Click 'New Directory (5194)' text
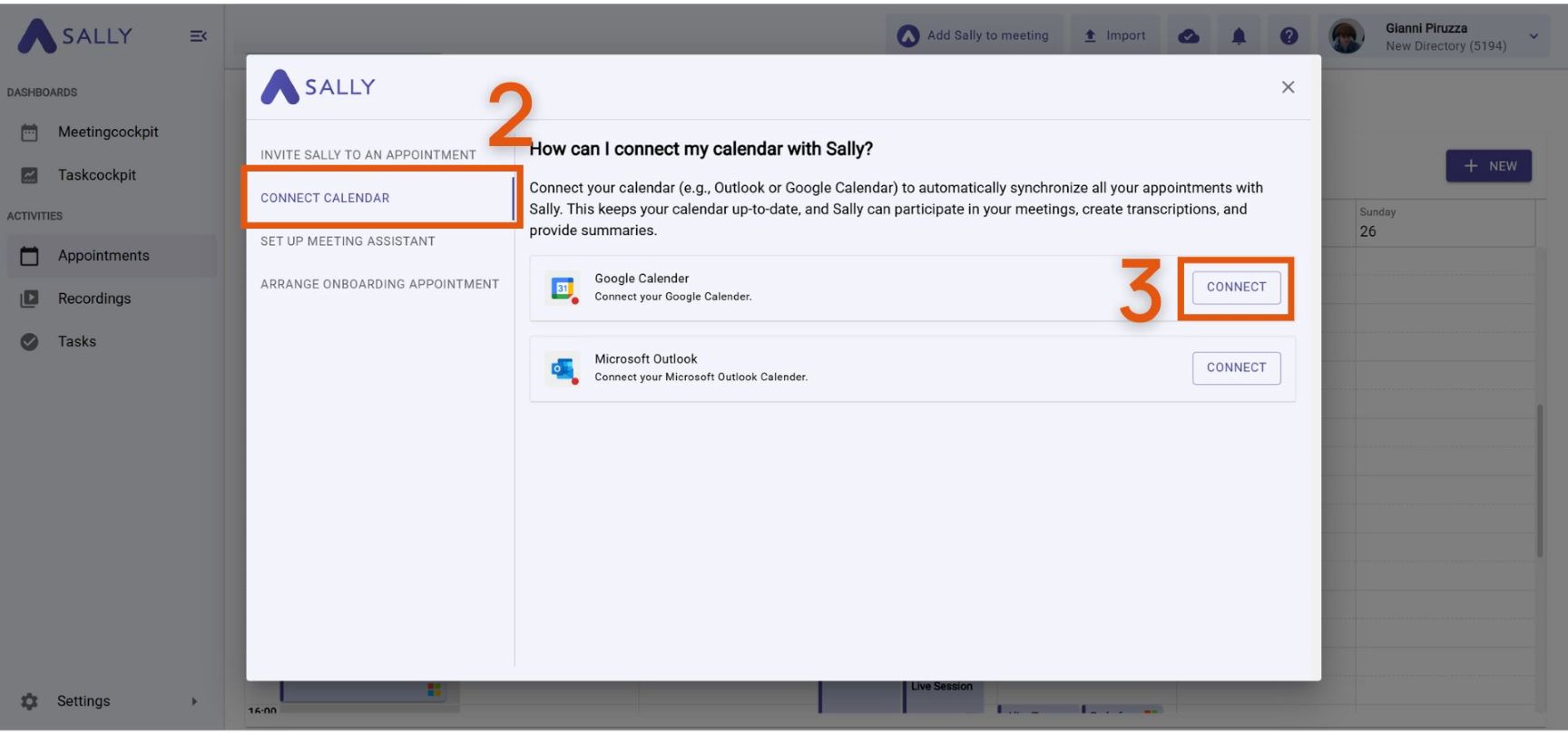The image size is (1568, 735). coord(1445,46)
